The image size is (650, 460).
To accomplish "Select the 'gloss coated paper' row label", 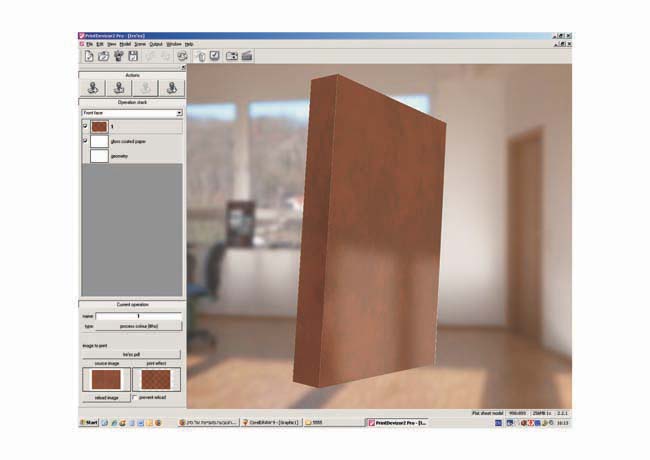I will click(129, 141).
